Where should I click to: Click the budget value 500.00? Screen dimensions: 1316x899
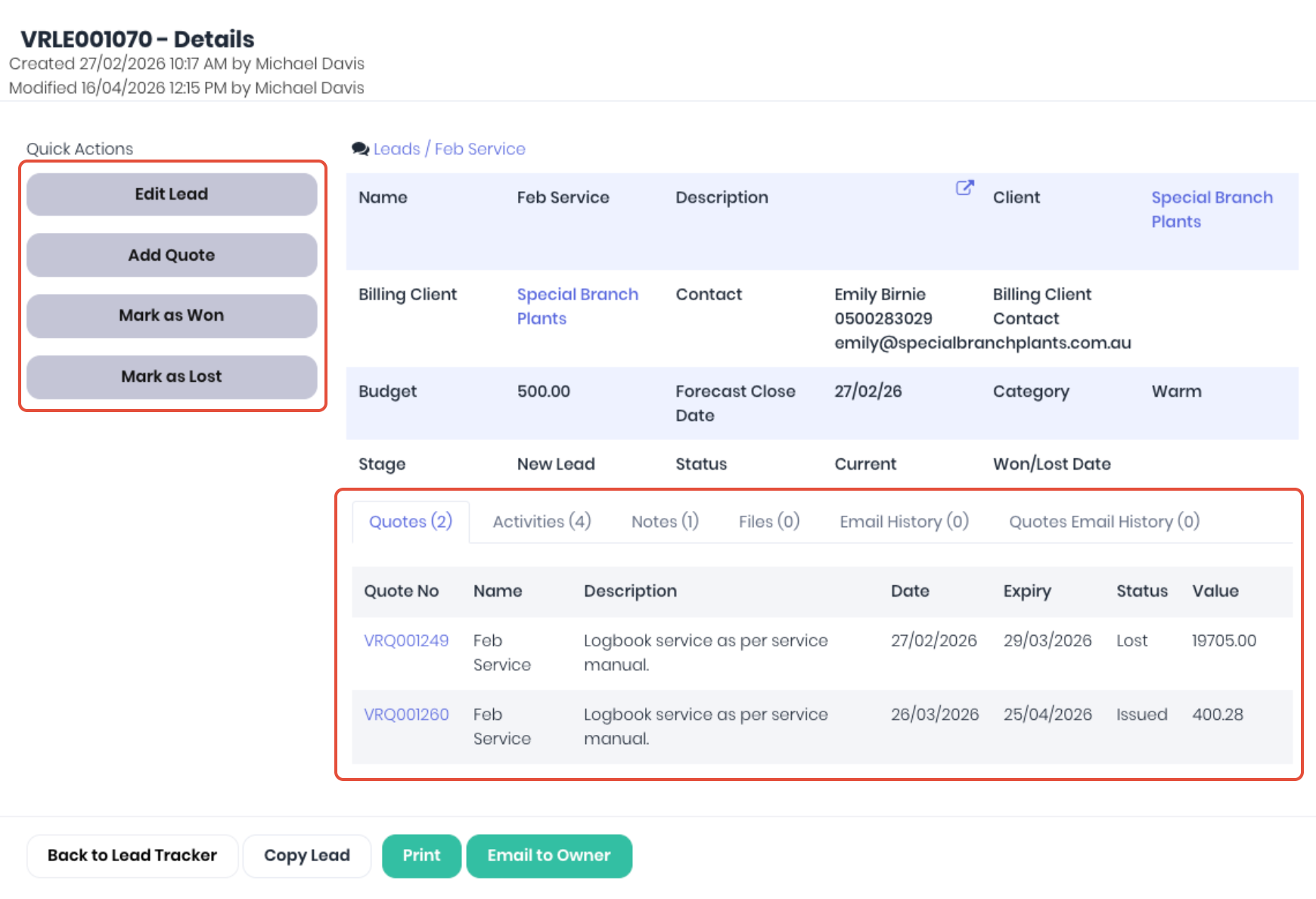(x=544, y=391)
